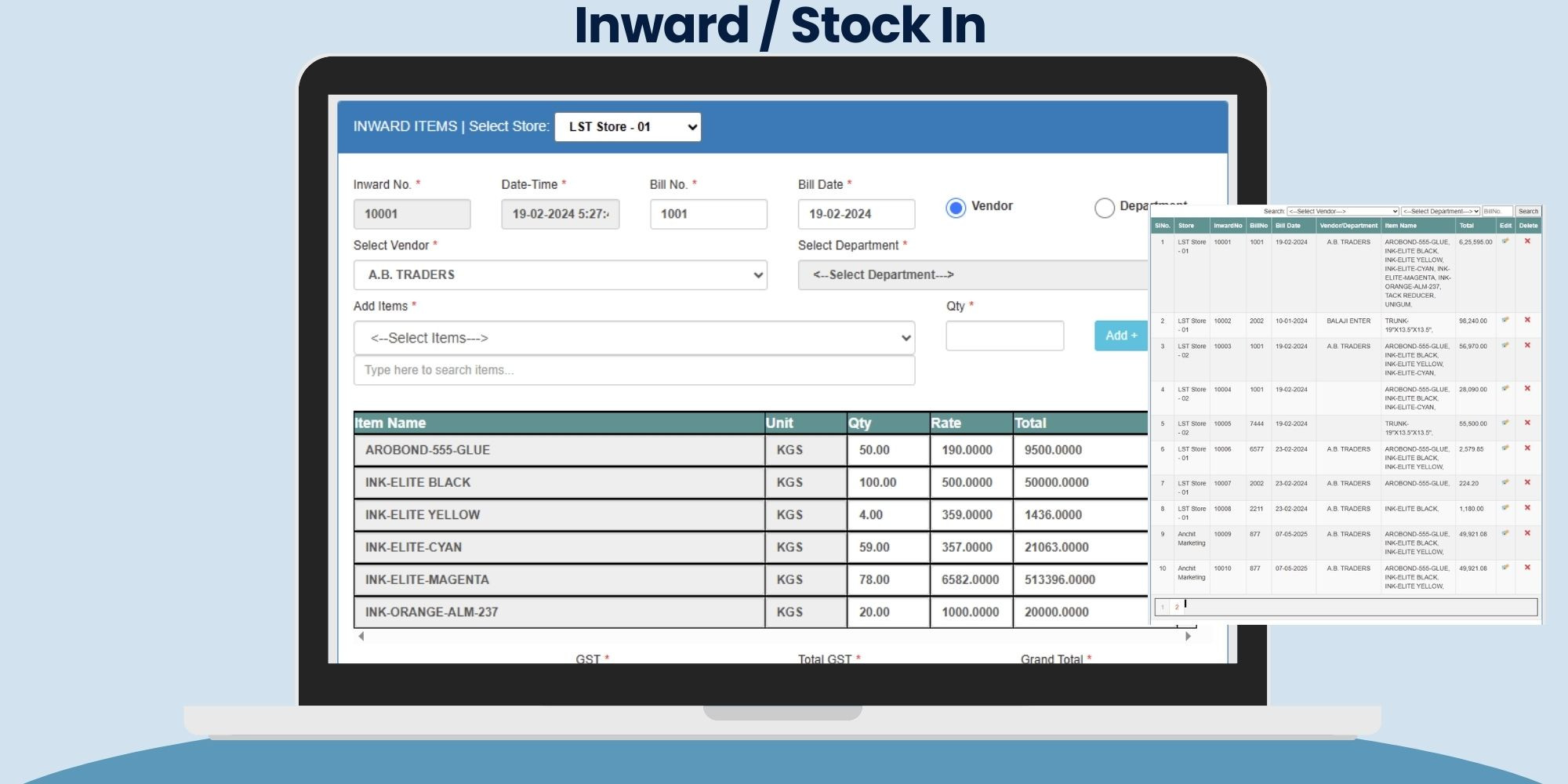This screenshot has width=1568, height=784.
Task: Edit the inward record 10003
Action: point(1504,346)
